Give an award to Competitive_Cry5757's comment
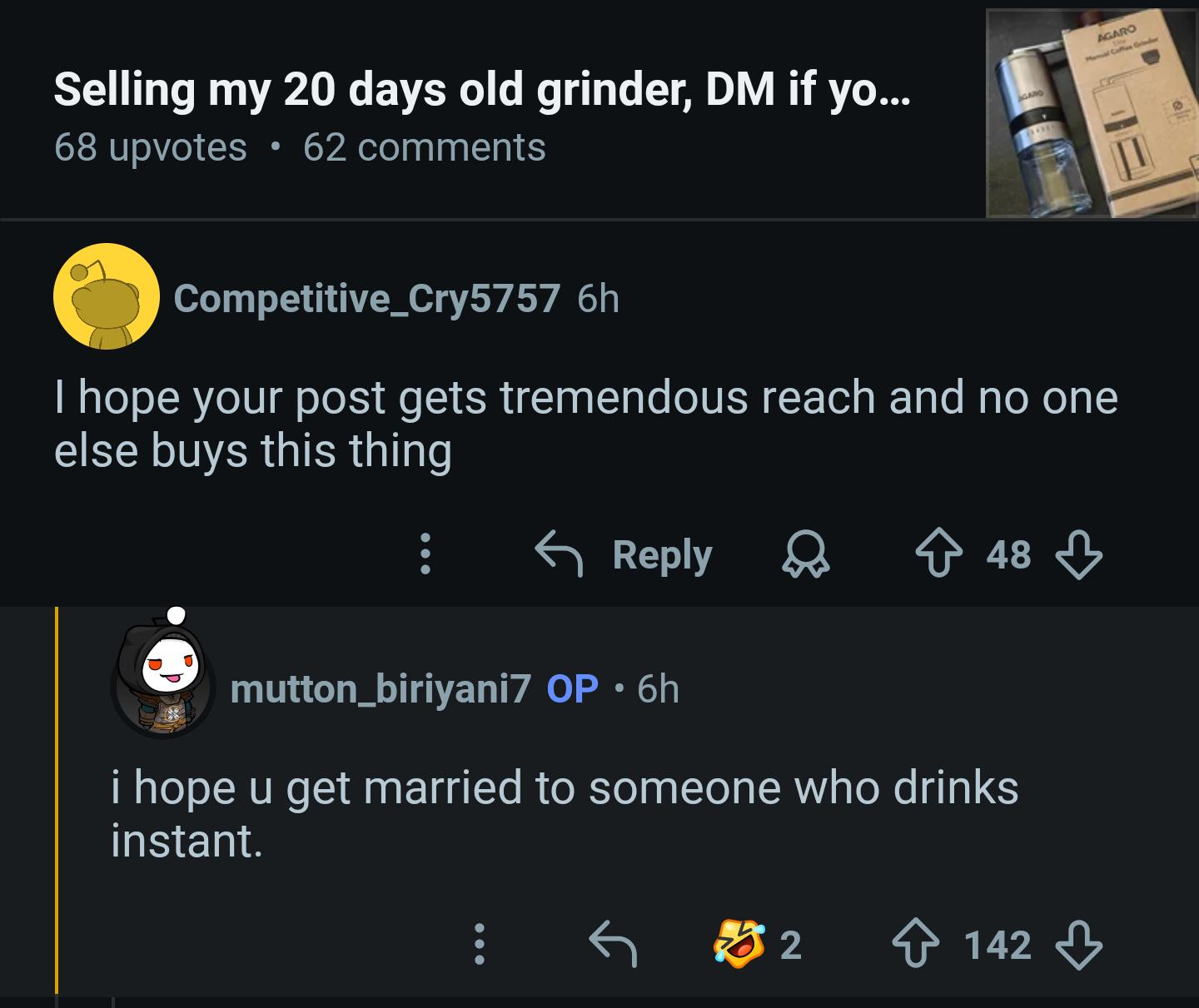 [x=805, y=555]
